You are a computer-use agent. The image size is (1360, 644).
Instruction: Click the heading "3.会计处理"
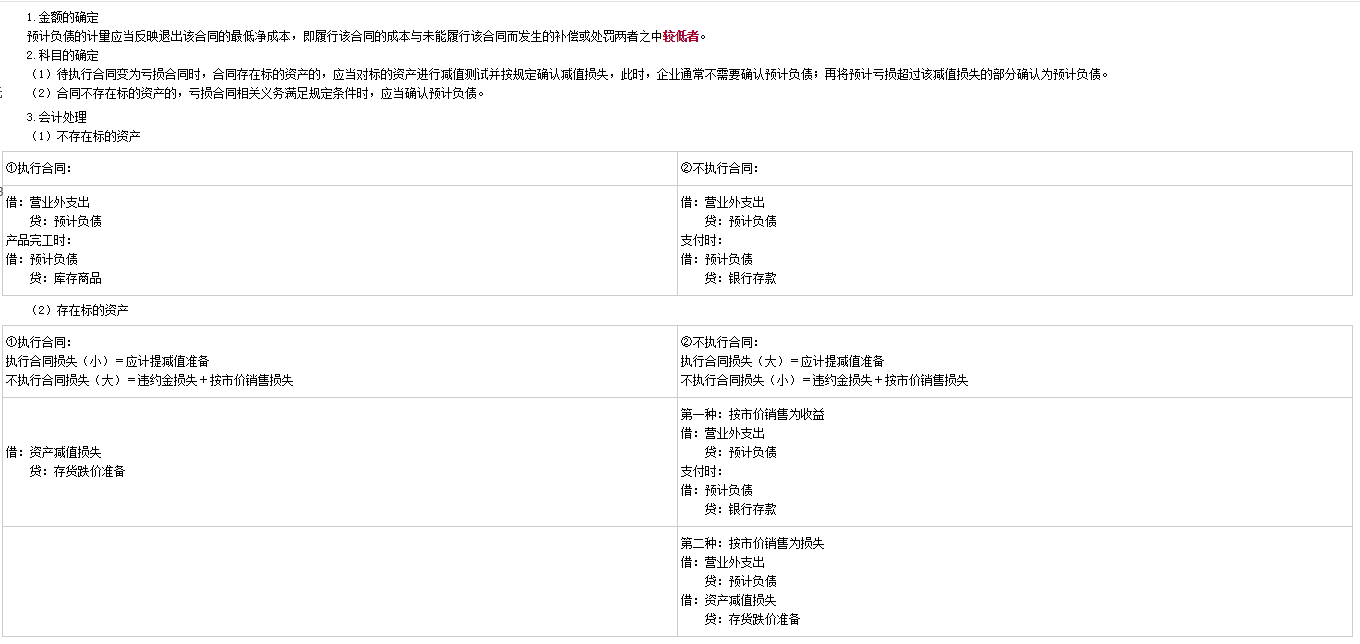click(56, 117)
